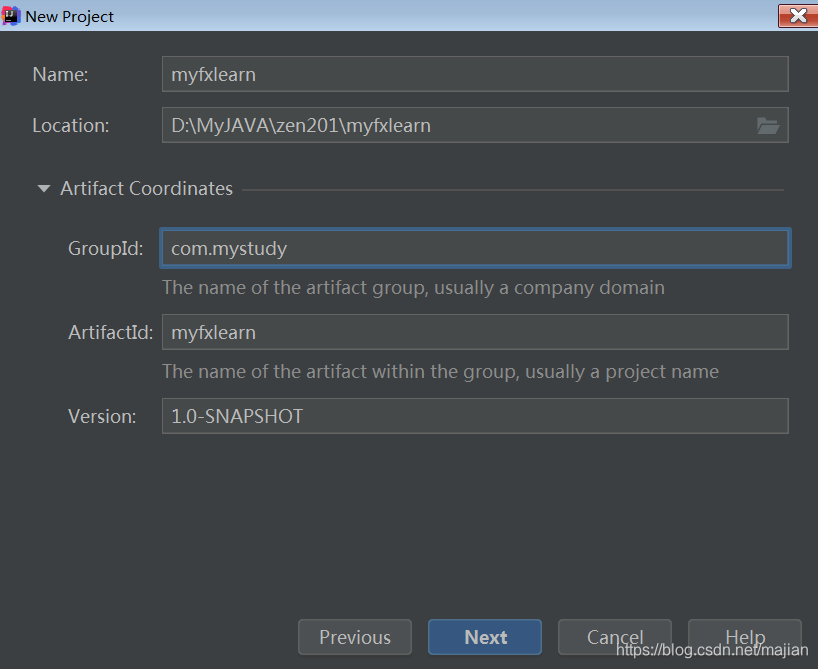Collapse the Artifact Coordinates section
The height and width of the screenshot is (669, 818).
pos(44,188)
